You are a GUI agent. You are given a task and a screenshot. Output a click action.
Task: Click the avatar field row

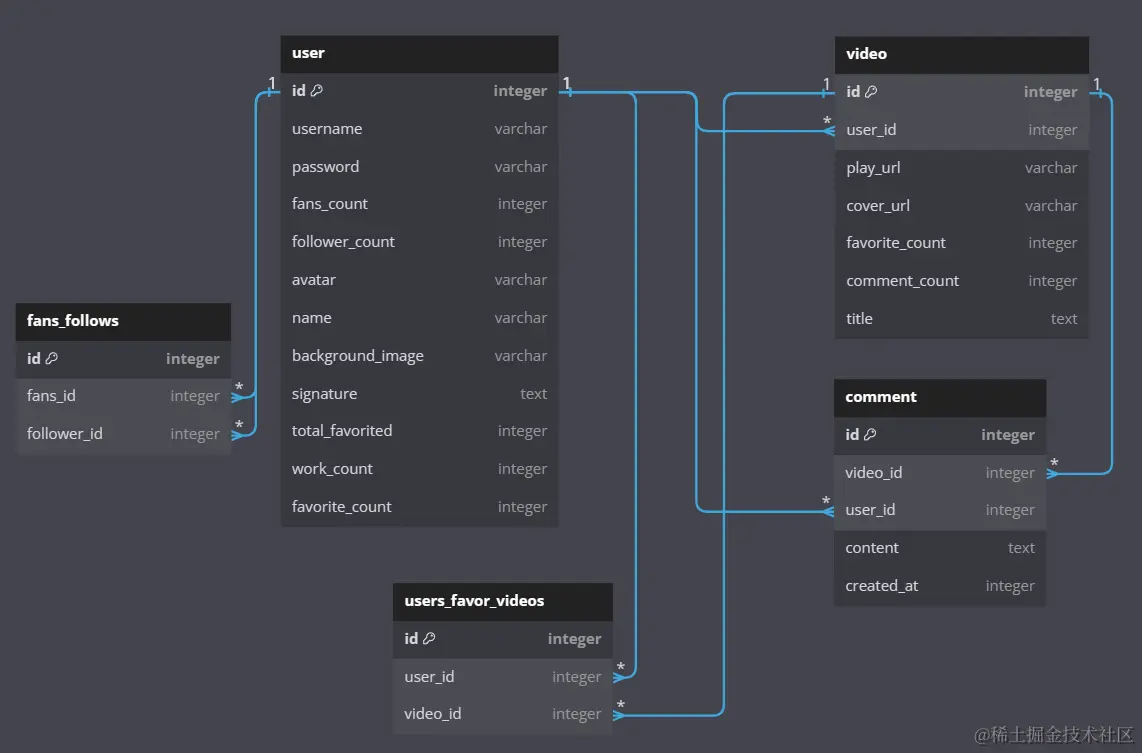click(x=420, y=280)
